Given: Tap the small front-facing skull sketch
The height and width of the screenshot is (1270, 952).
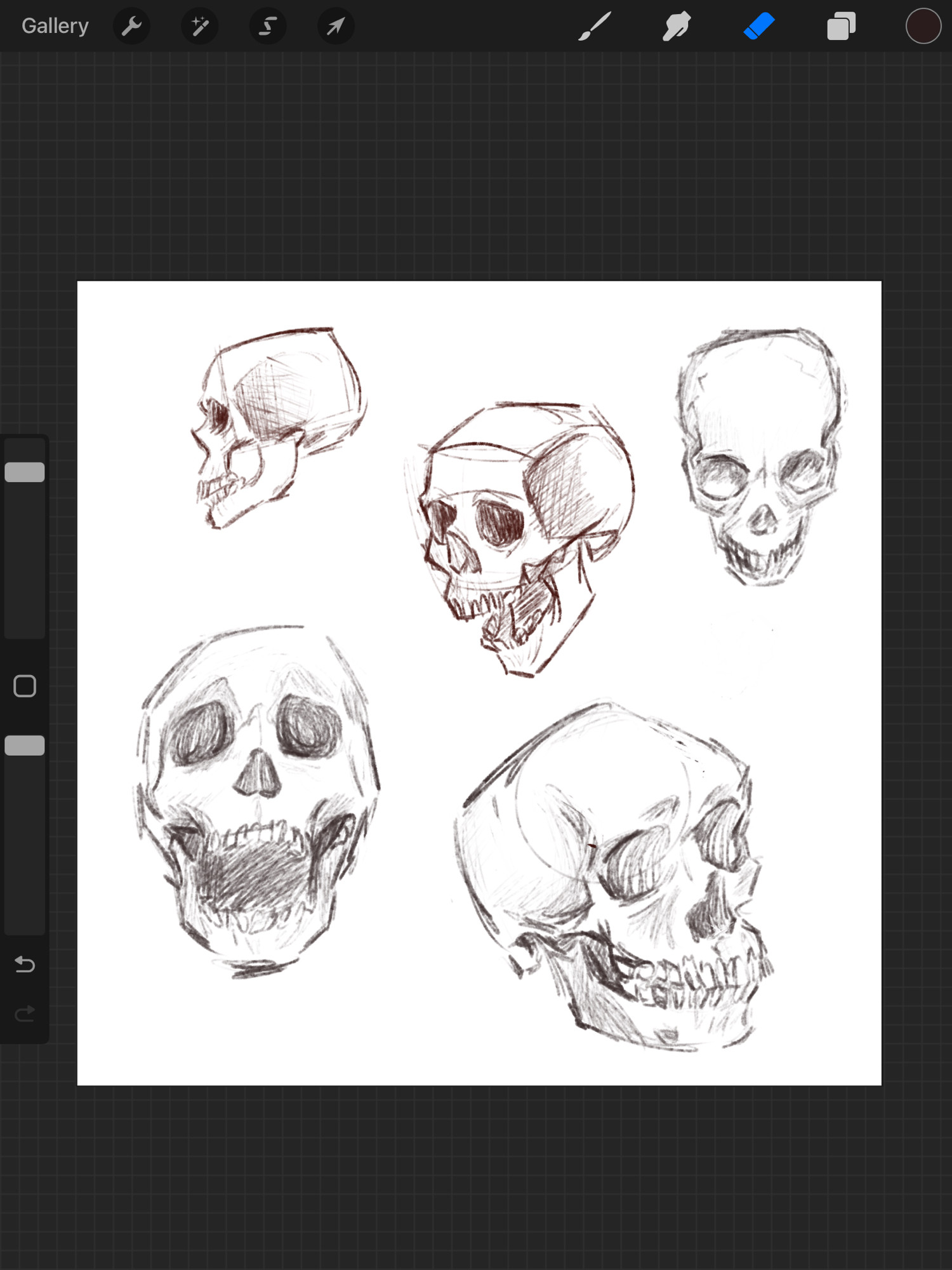Looking at the screenshot, I should point(762,457).
